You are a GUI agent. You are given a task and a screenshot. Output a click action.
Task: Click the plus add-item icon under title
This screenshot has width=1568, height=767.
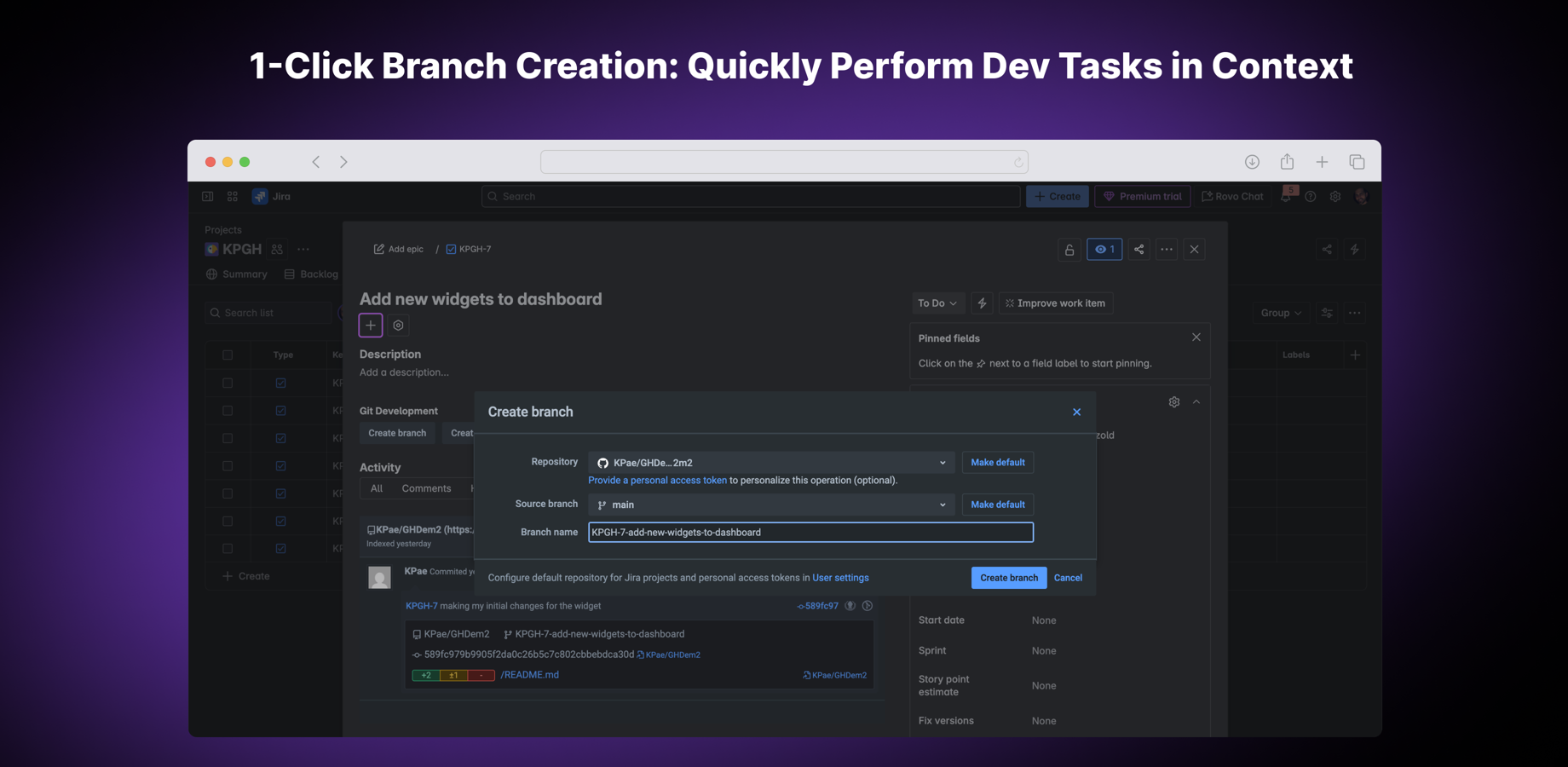coord(371,326)
